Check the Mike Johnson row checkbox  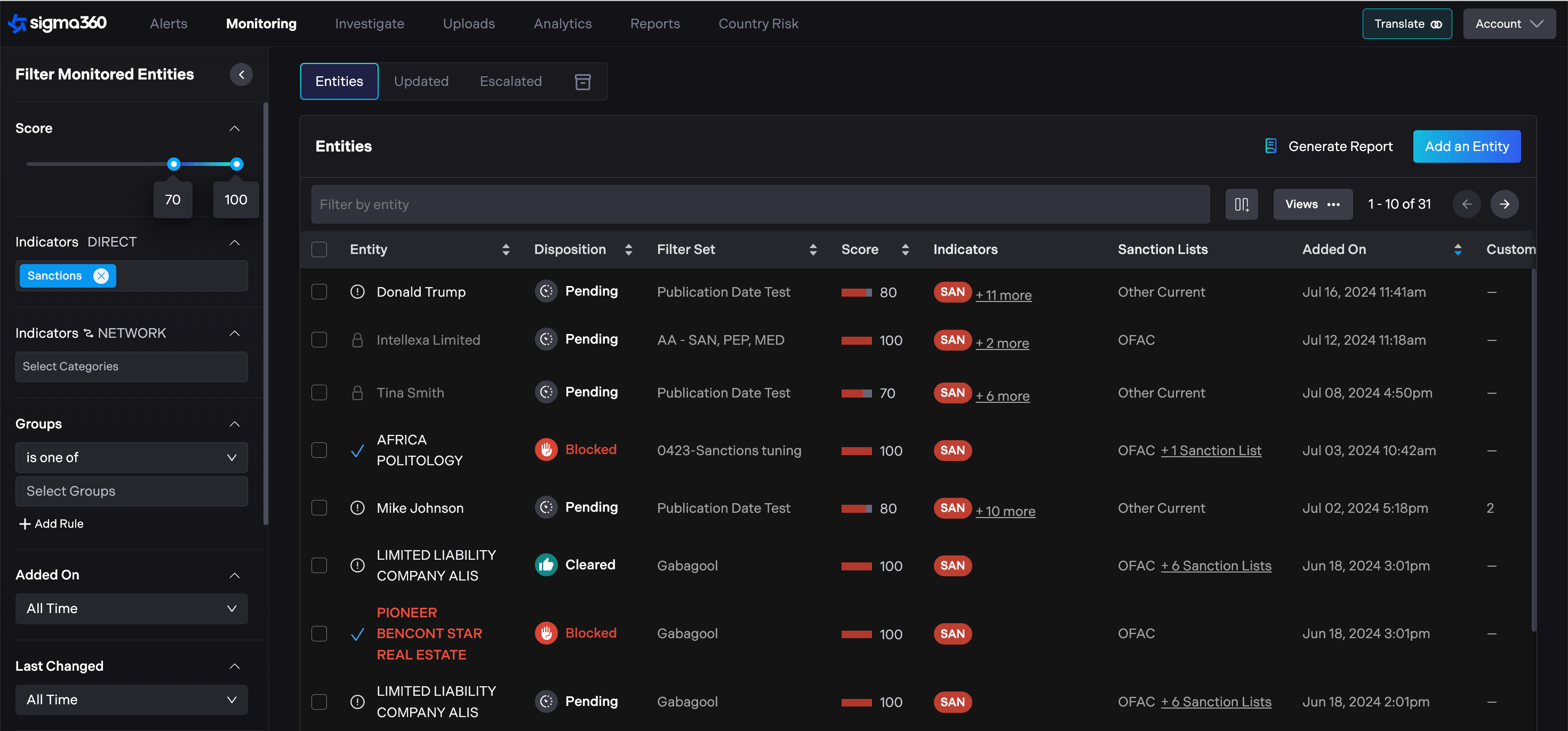(x=319, y=507)
